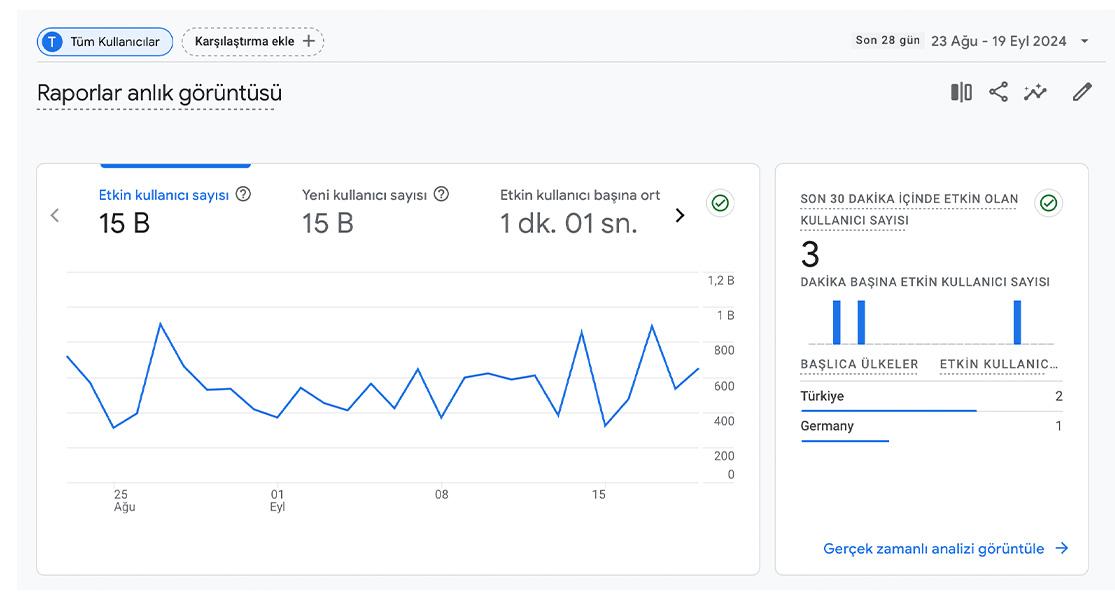The image size is (1115, 600).
Task: Click the Türkiye country row
Action: [932, 397]
